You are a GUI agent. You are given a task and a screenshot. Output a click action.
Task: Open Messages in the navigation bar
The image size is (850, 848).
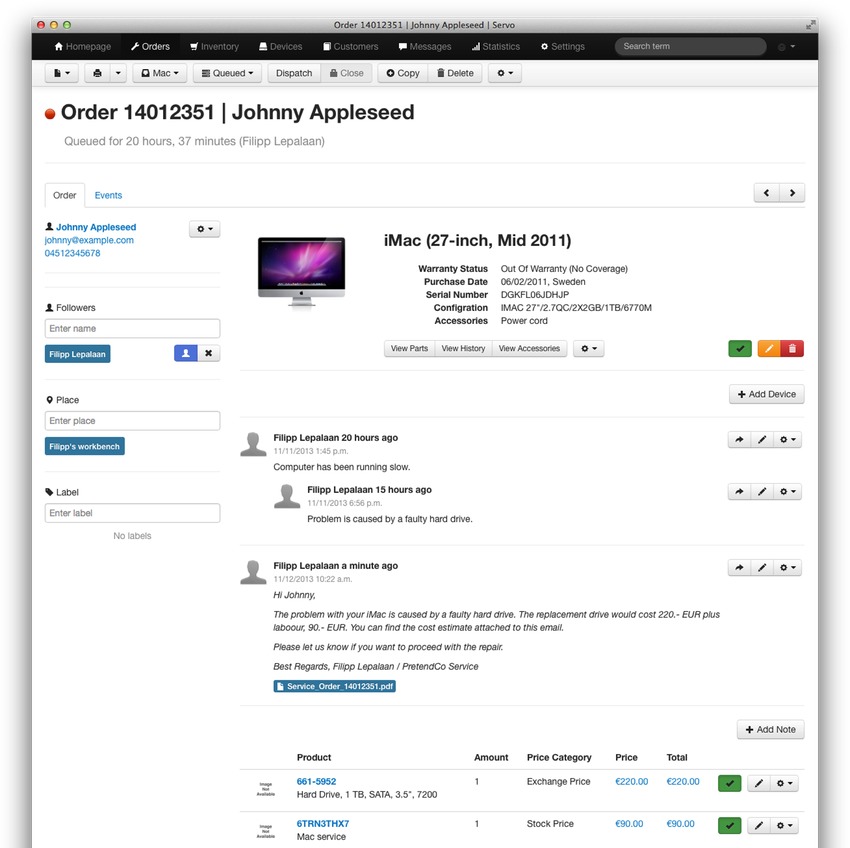[425, 47]
